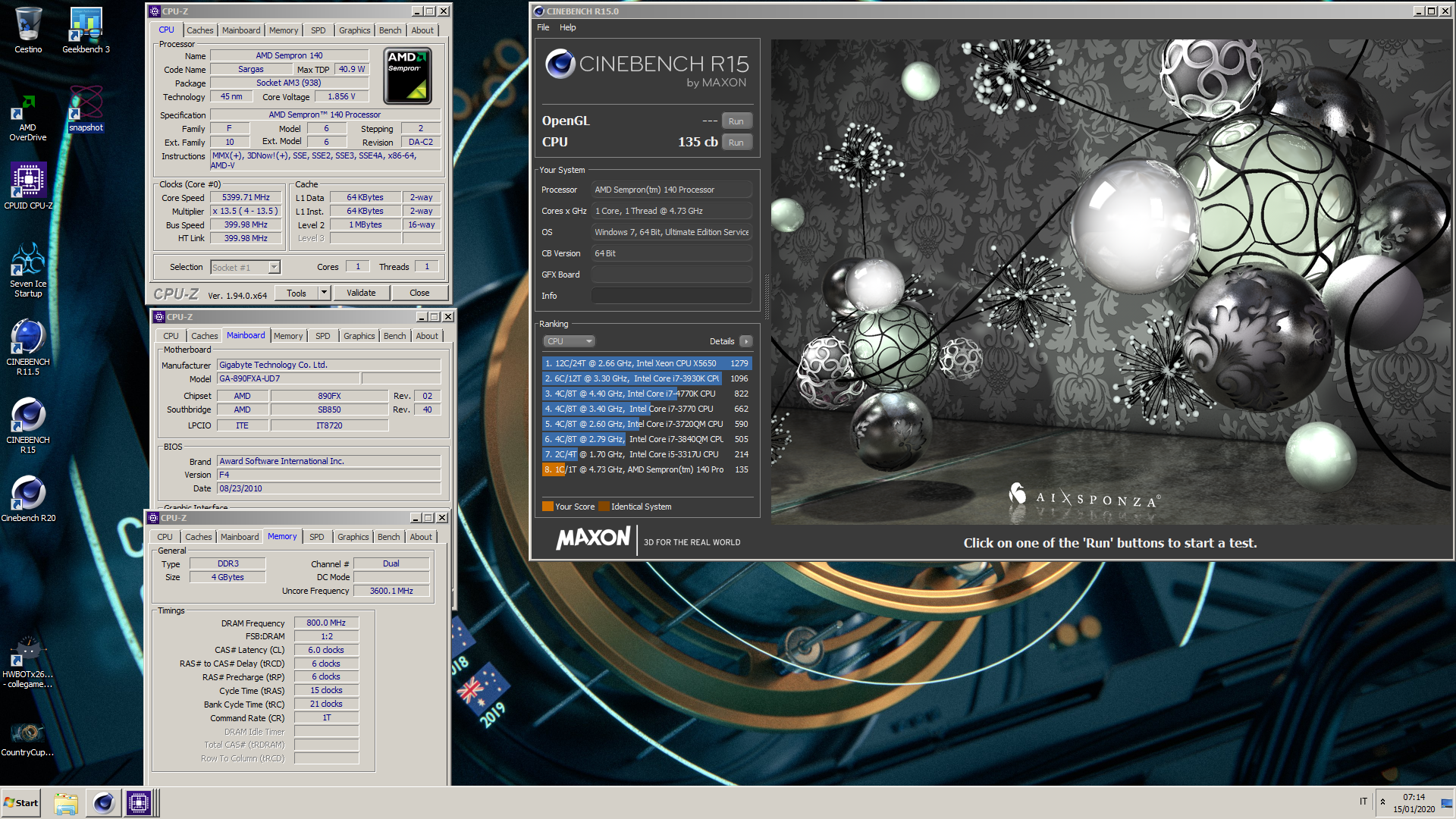Select ranking row Core i7-3930K
1456x819 pixels.
tap(646, 378)
